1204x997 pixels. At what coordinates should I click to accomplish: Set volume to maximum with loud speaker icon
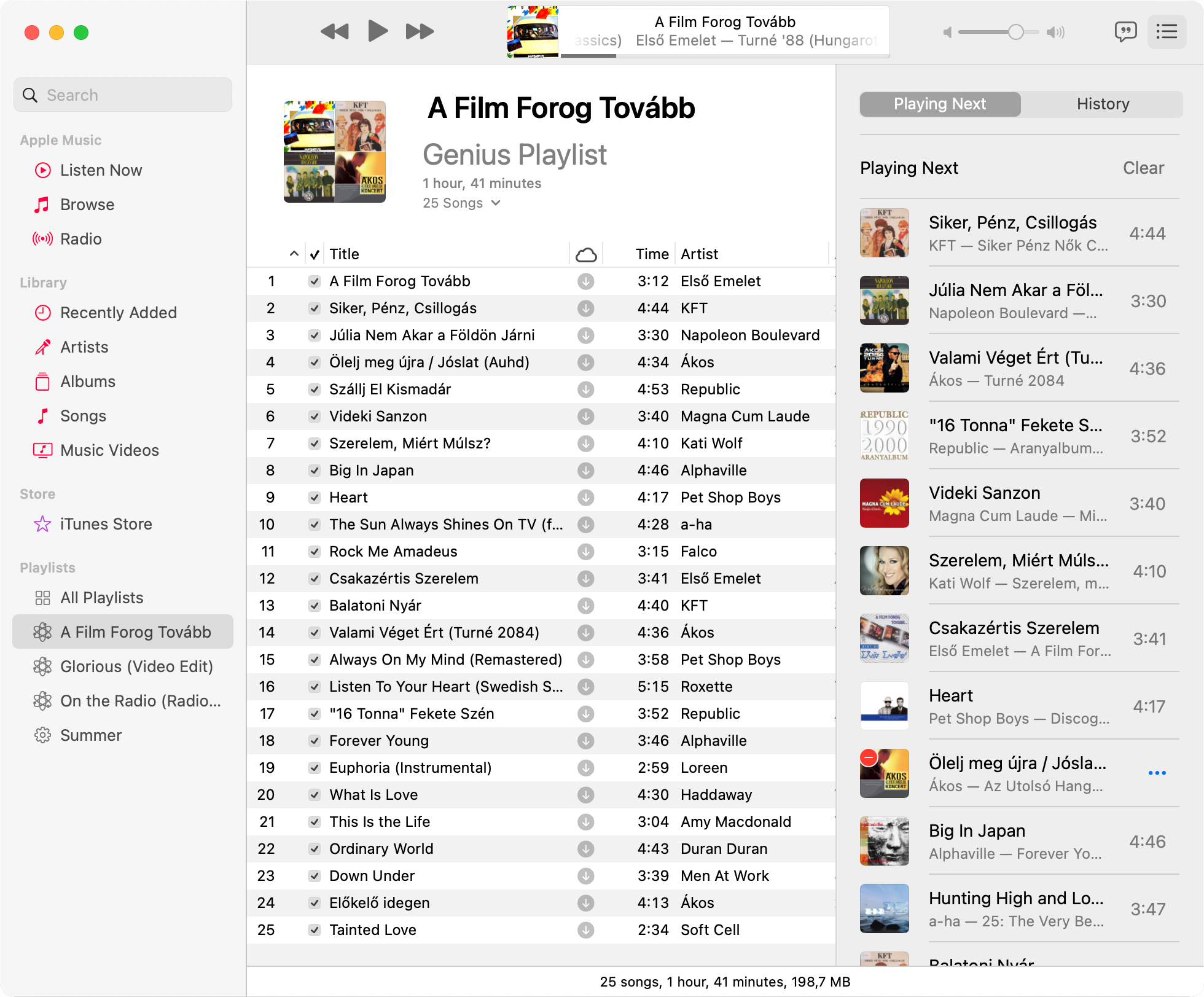click(x=1056, y=32)
